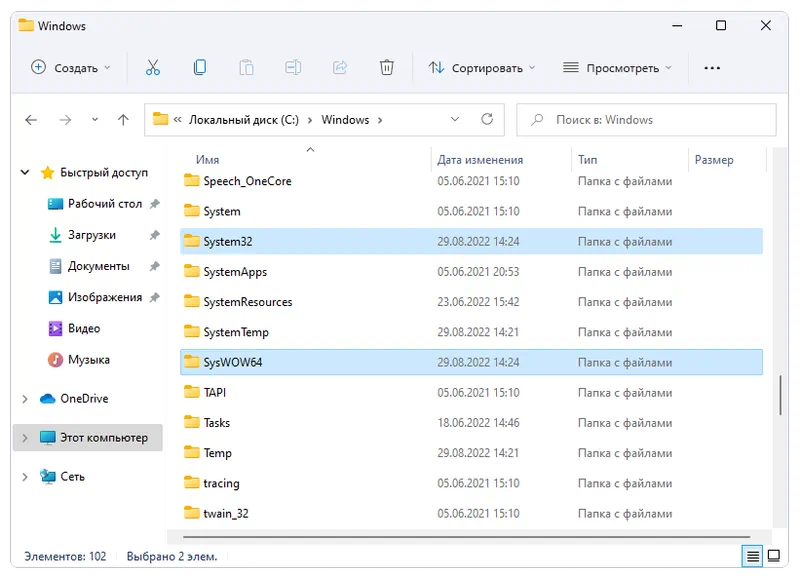Open the Создать dropdown menu
This screenshot has width=800, height=578.
[x=70, y=67]
